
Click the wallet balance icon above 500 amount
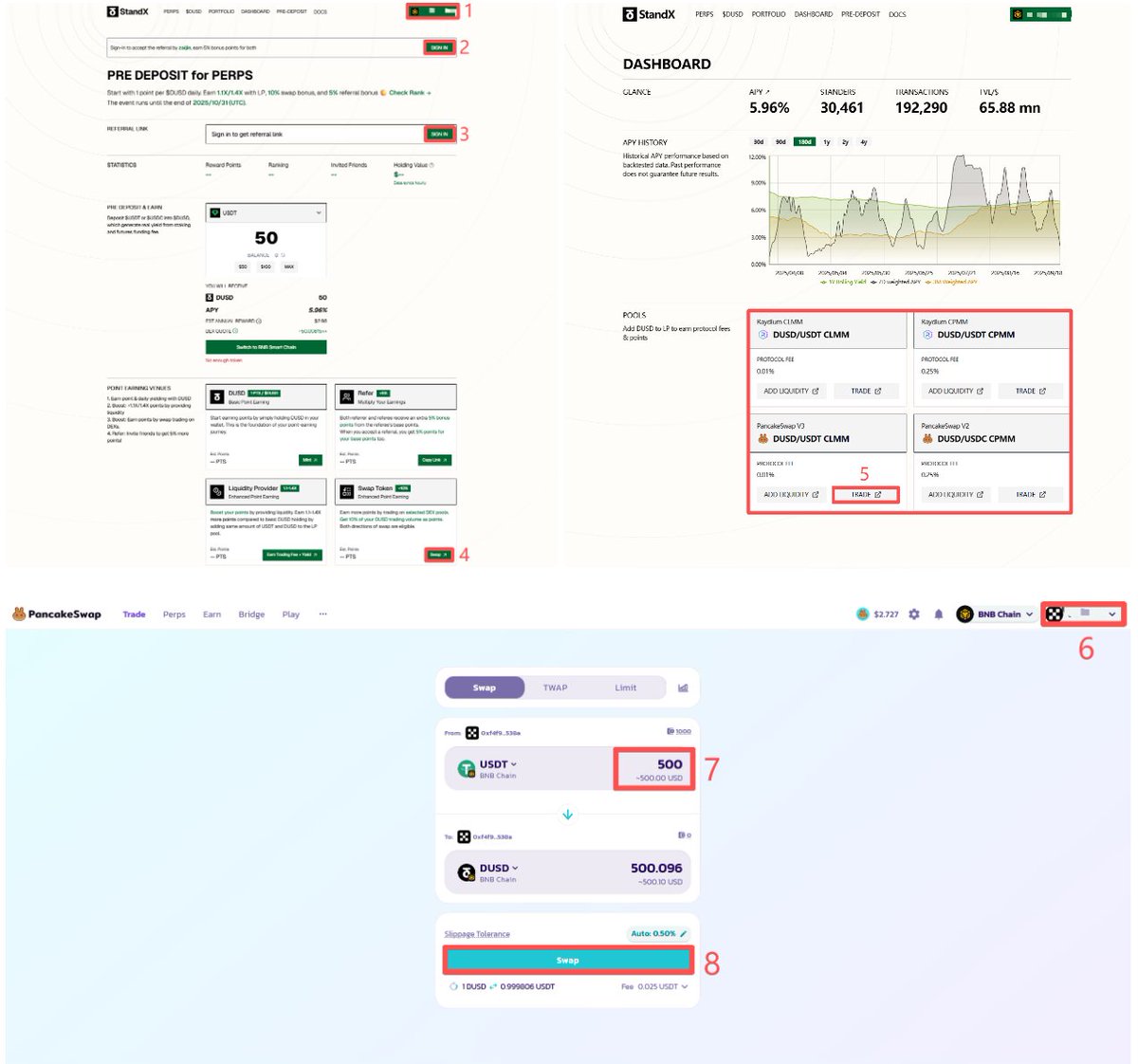(670, 731)
